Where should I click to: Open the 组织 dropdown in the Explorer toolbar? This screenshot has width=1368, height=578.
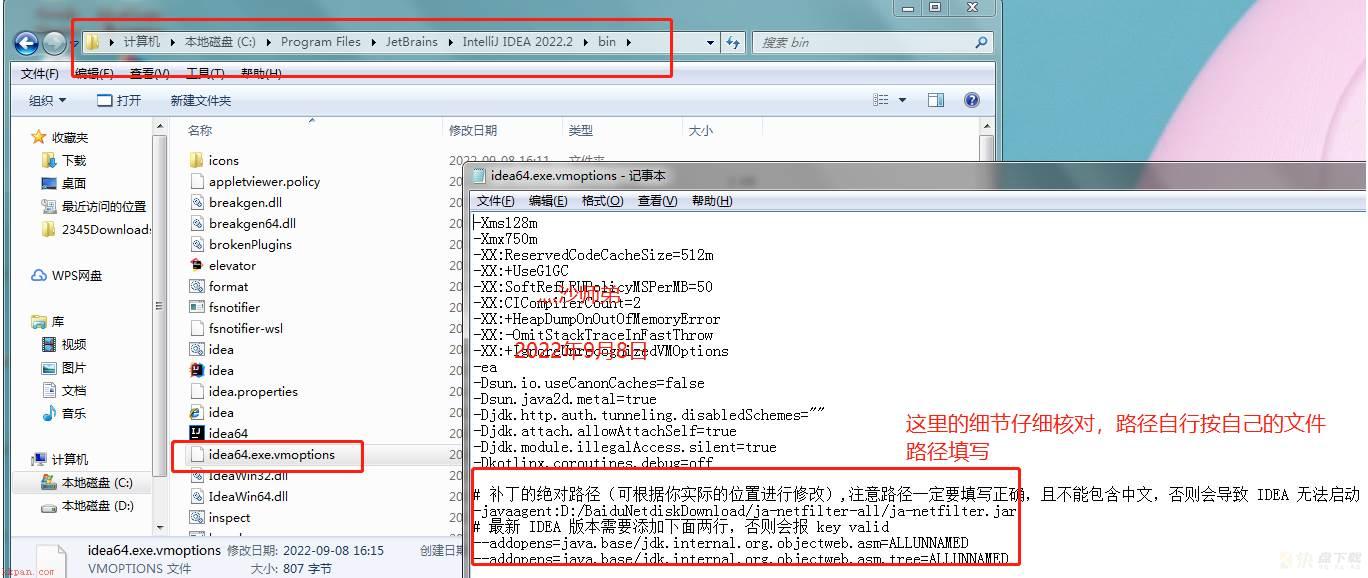(x=47, y=100)
